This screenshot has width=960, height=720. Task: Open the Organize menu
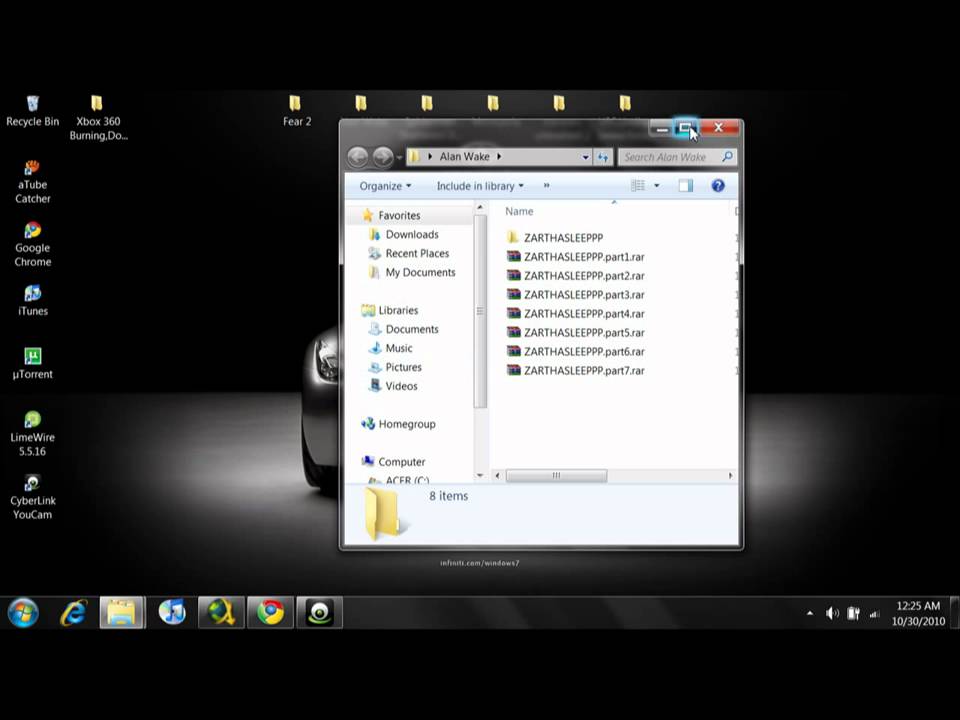pos(385,186)
